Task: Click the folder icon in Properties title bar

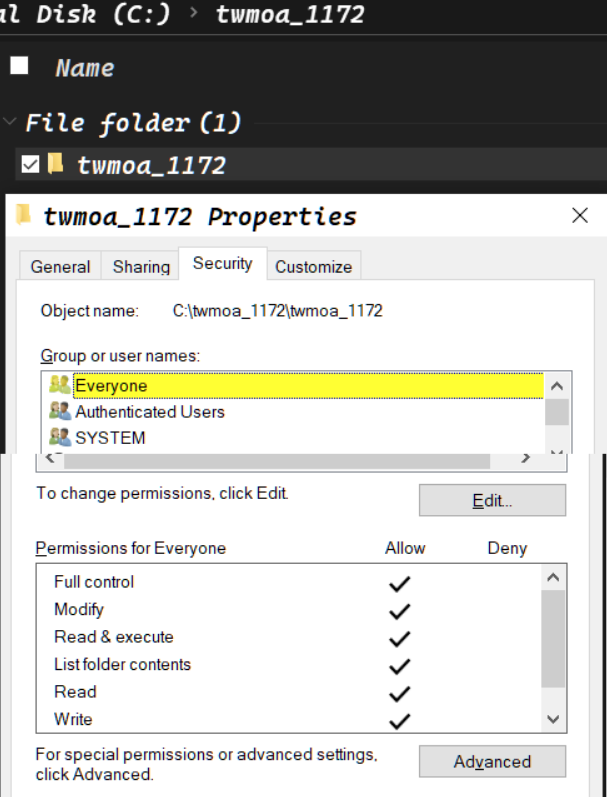Action: (23, 214)
